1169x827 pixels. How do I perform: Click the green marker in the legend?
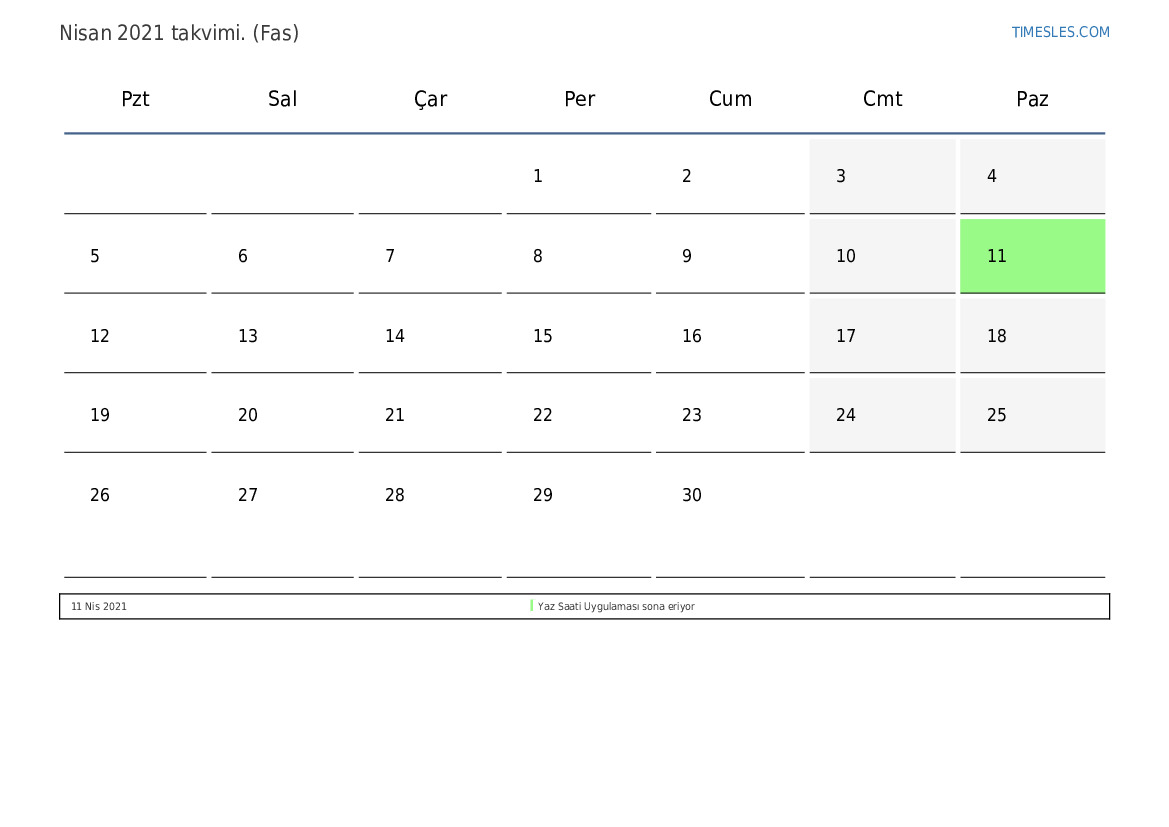(532, 606)
